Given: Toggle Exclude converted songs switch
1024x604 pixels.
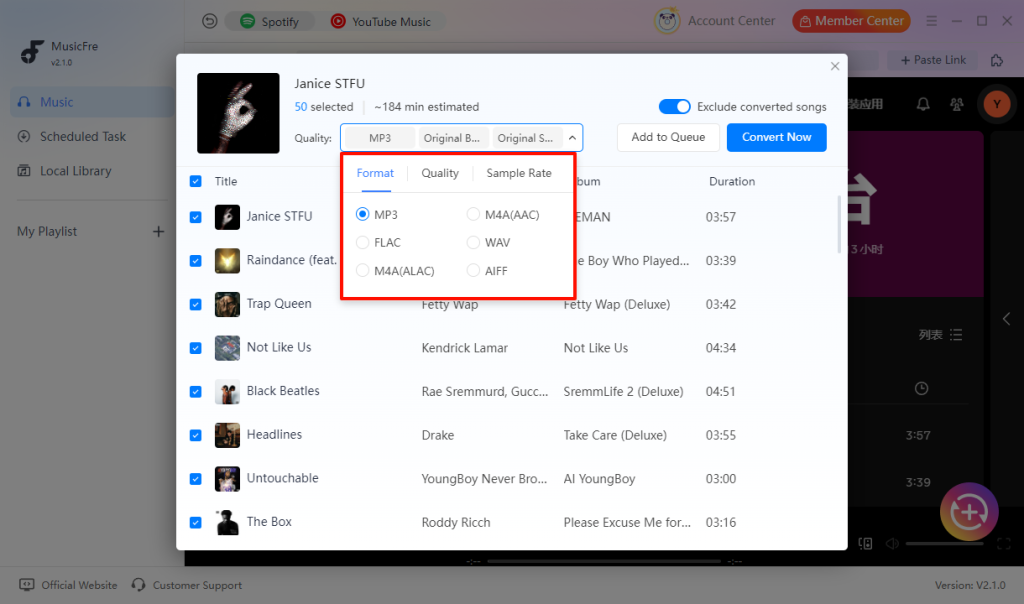Looking at the screenshot, I should 674,106.
